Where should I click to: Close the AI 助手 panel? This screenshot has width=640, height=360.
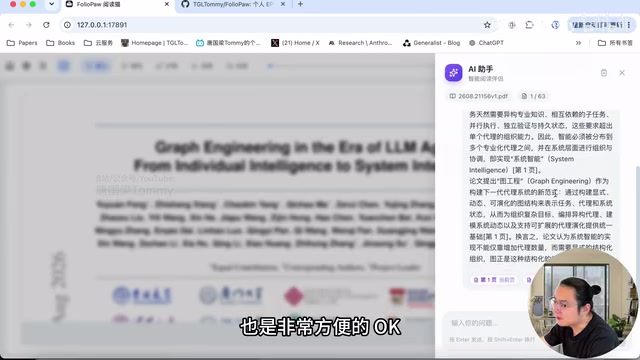coord(622,73)
